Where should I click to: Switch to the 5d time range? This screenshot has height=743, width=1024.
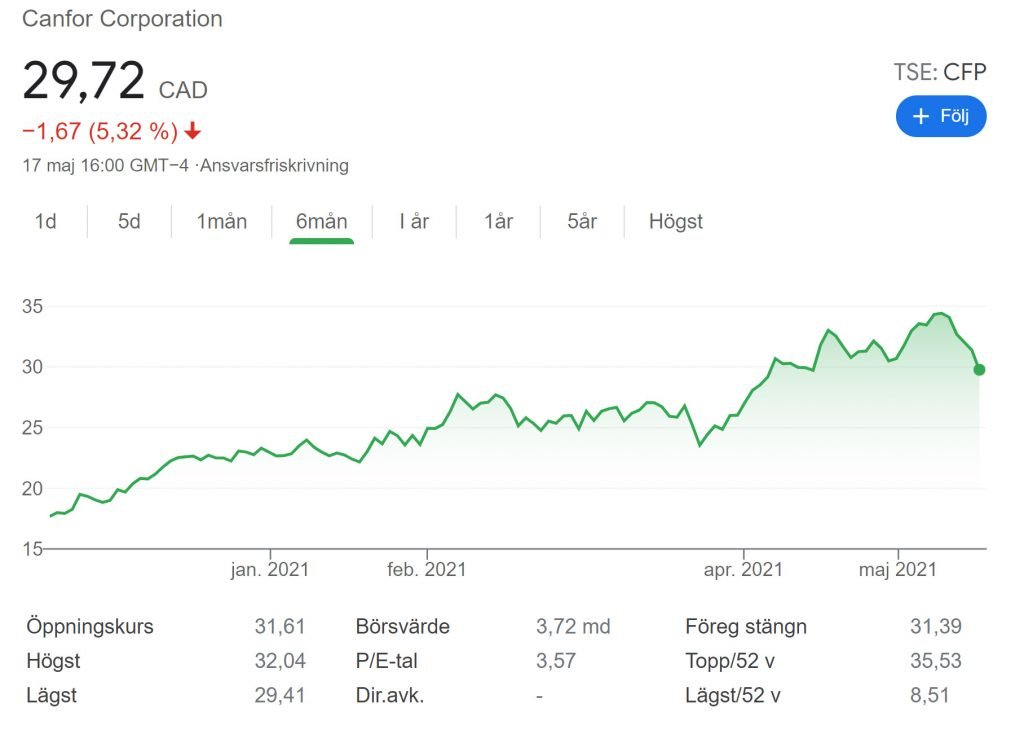pyautogui.click(x=129, y=221)
